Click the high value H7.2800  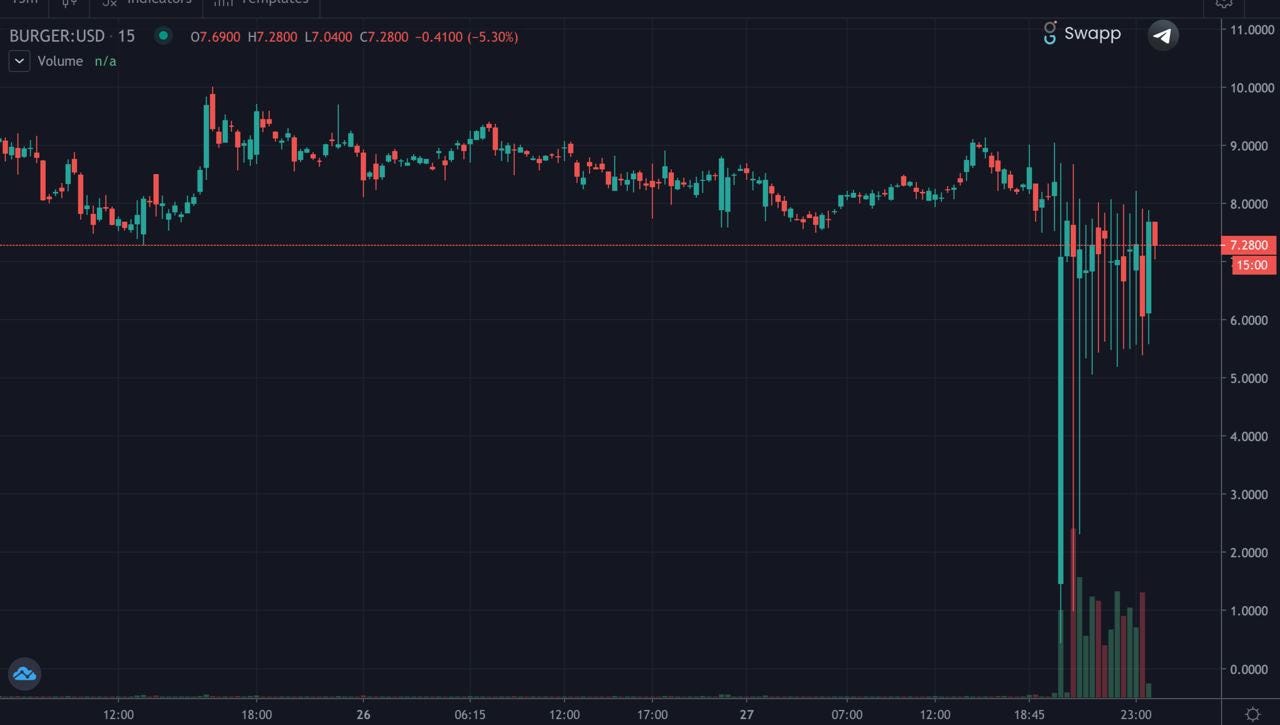272,37
